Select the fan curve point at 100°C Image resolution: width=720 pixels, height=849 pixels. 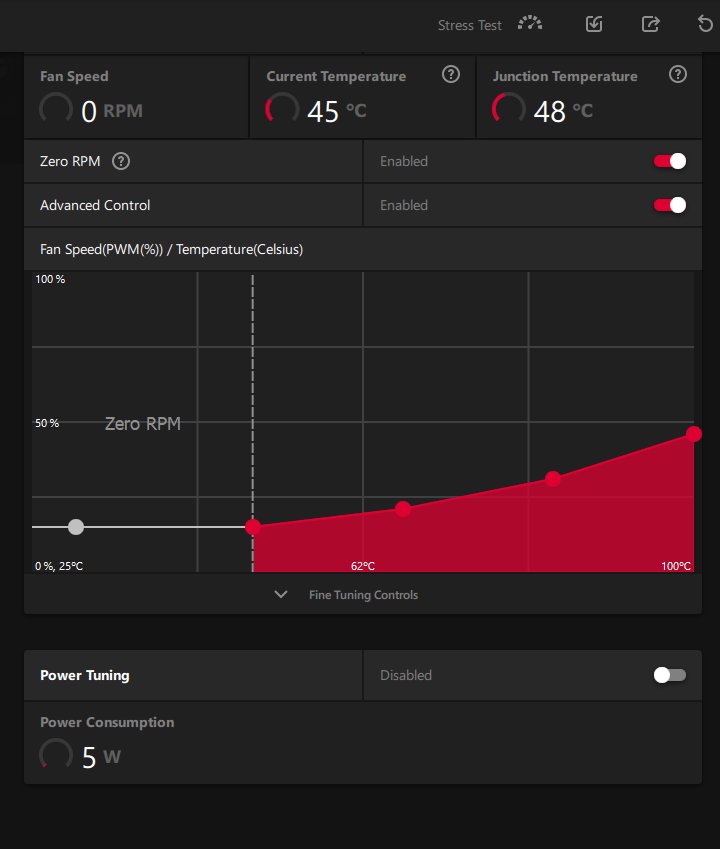pyautogui.click(x=694, y=434)
